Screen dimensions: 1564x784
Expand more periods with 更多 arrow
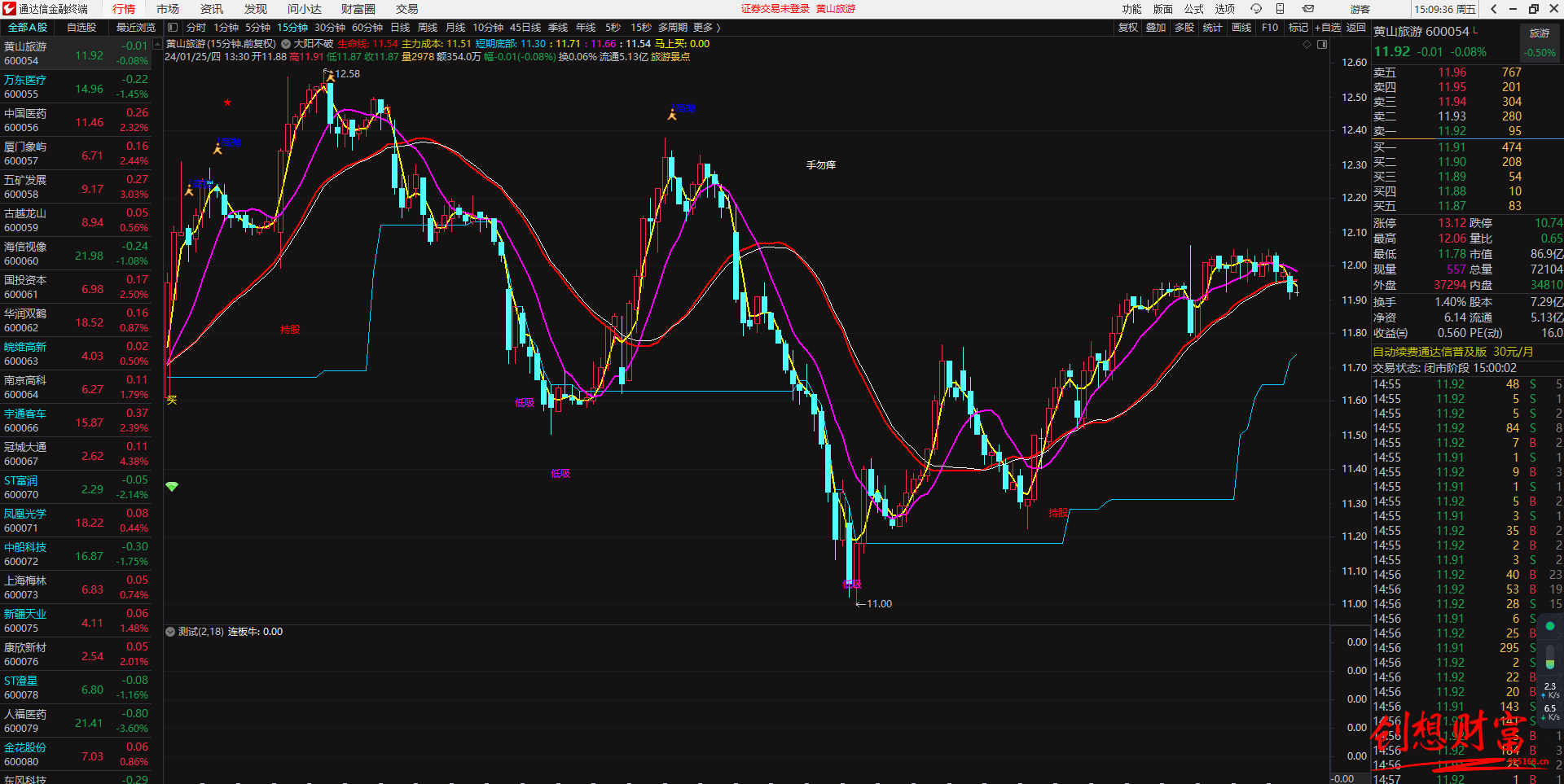pos(707,28)
